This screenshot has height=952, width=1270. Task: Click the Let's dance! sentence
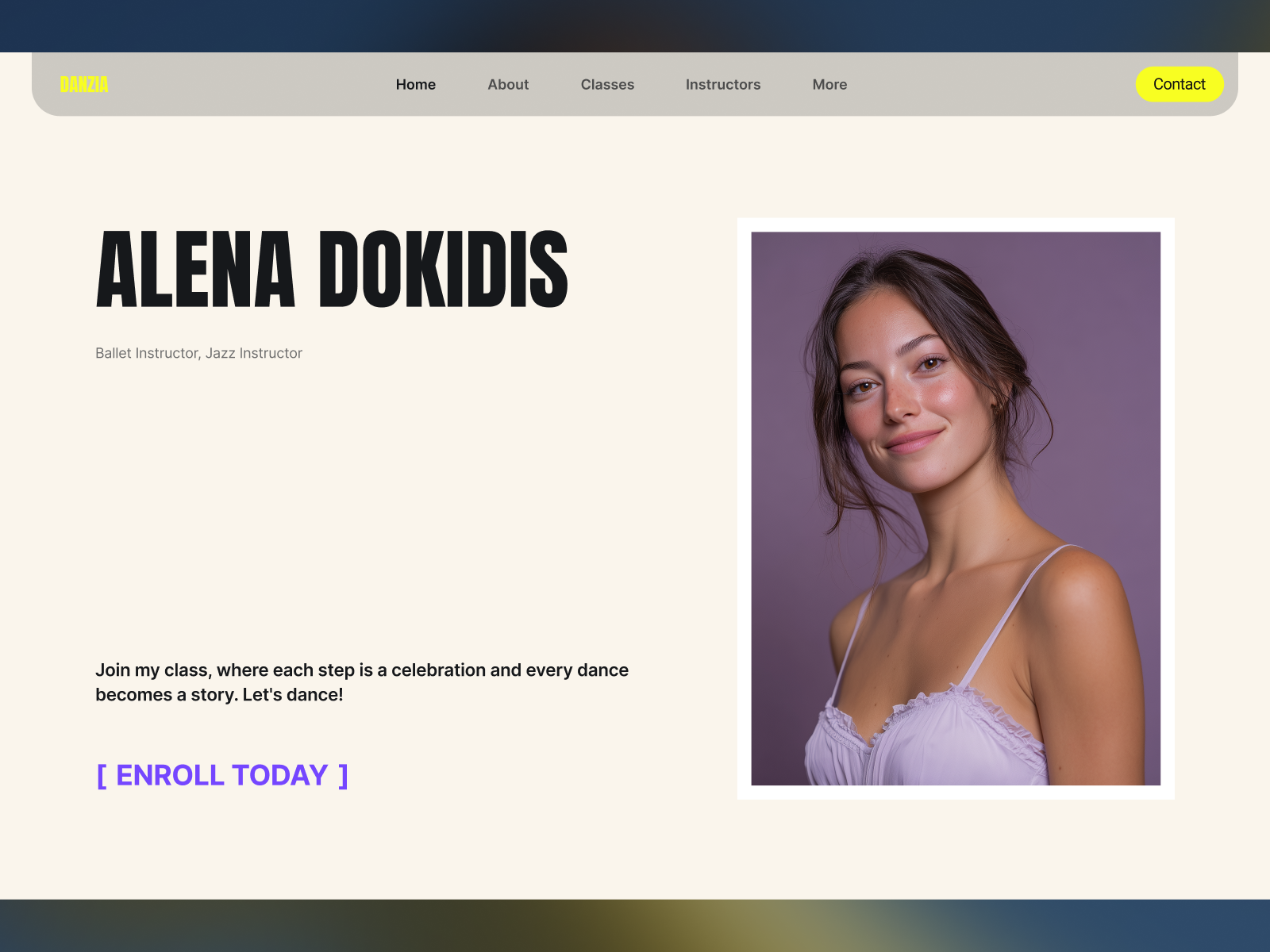pyautogui.click(x=293, y=695)
